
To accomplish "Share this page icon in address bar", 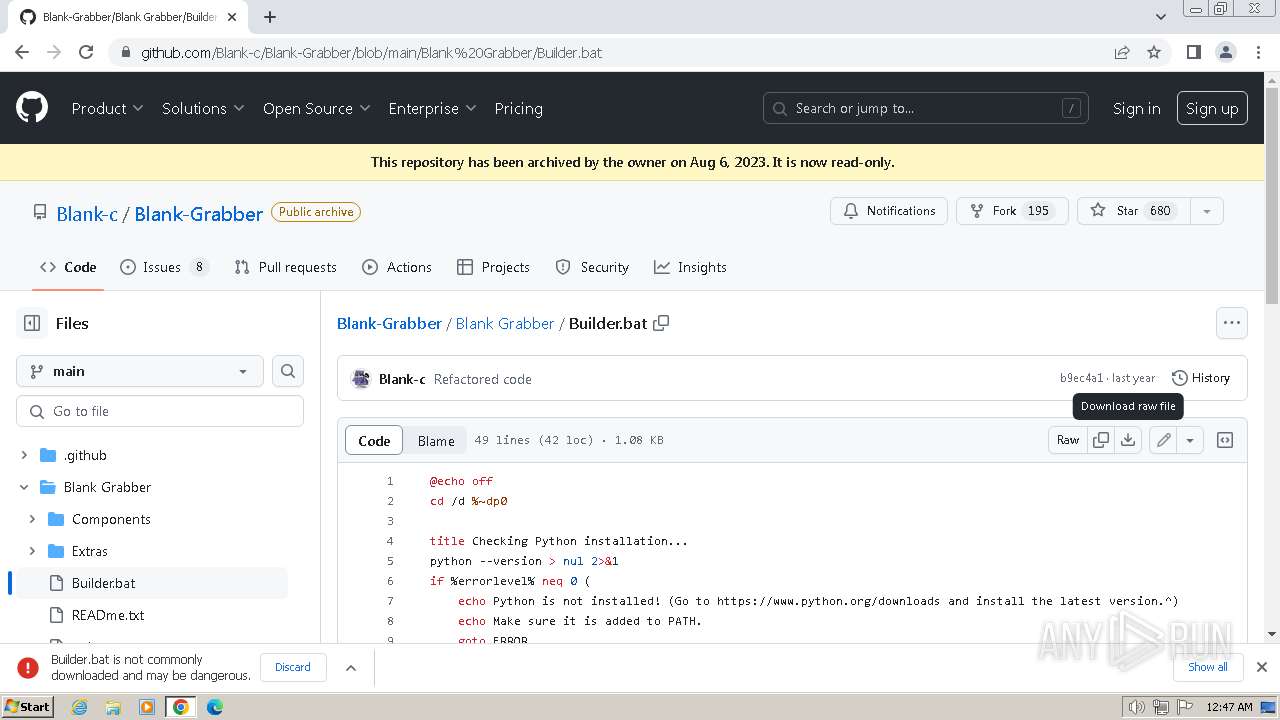I will click(x=1122, y=52).
